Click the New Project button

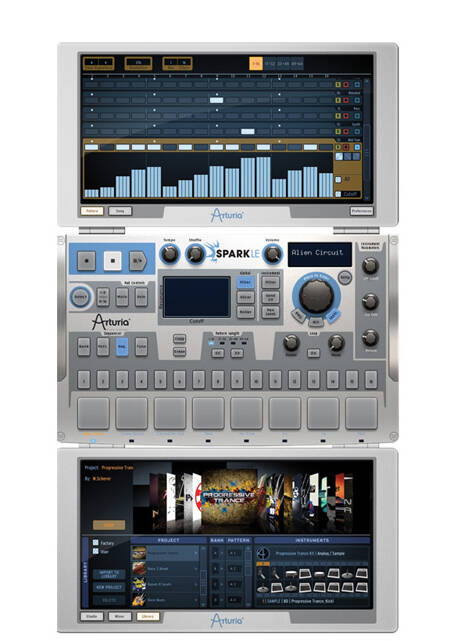109,587
